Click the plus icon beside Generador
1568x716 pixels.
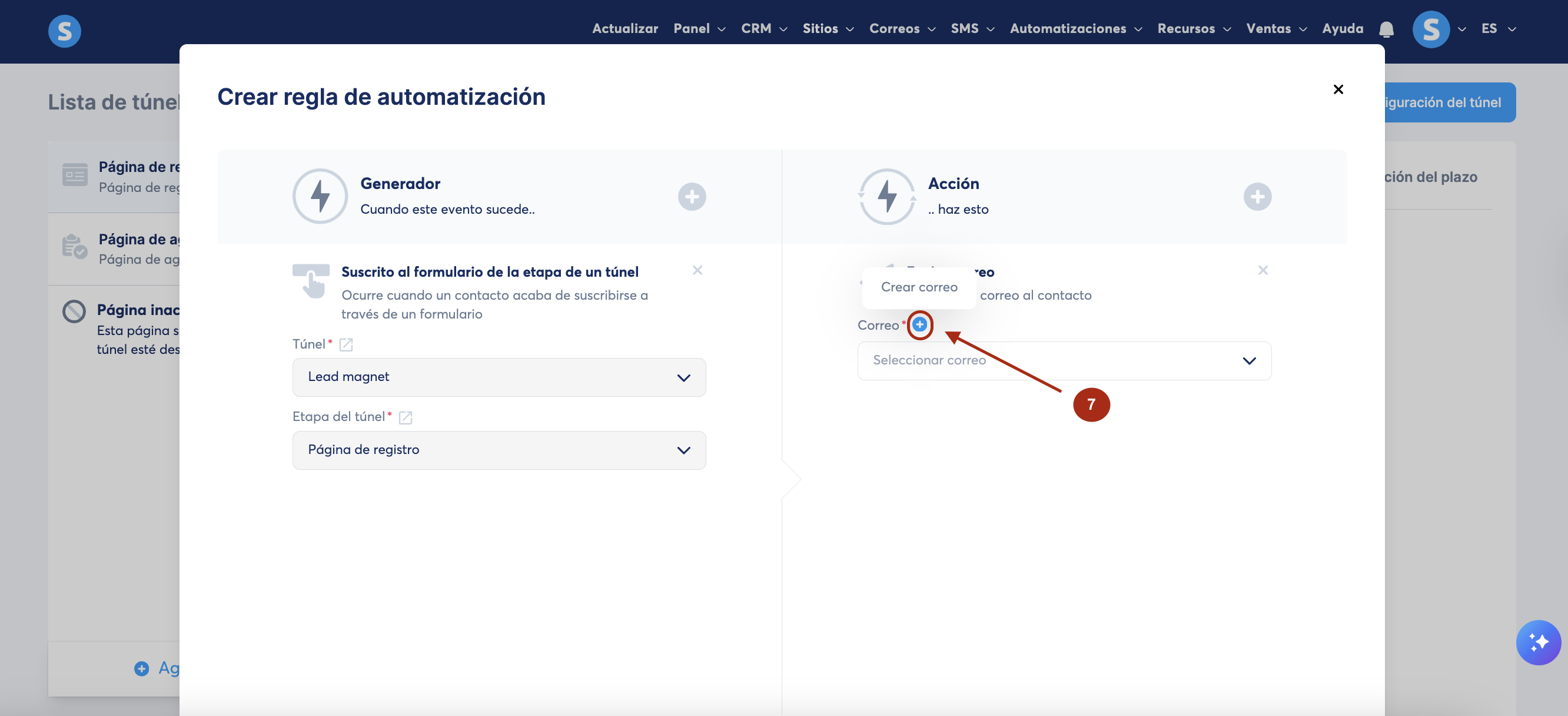point(692,197)
